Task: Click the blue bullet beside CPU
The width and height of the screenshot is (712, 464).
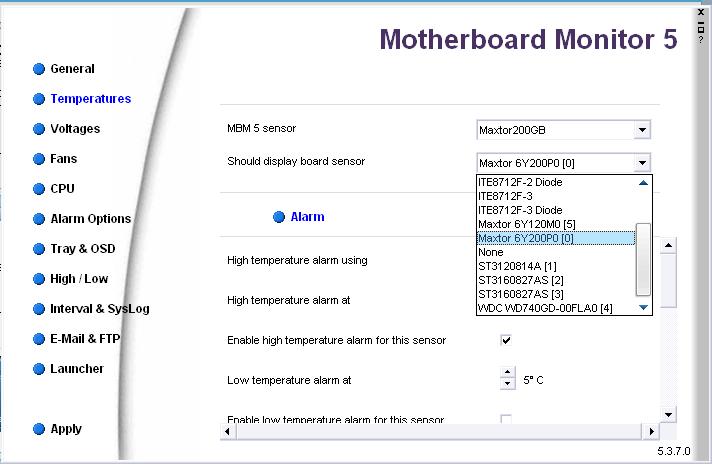Action: point(39,189)
